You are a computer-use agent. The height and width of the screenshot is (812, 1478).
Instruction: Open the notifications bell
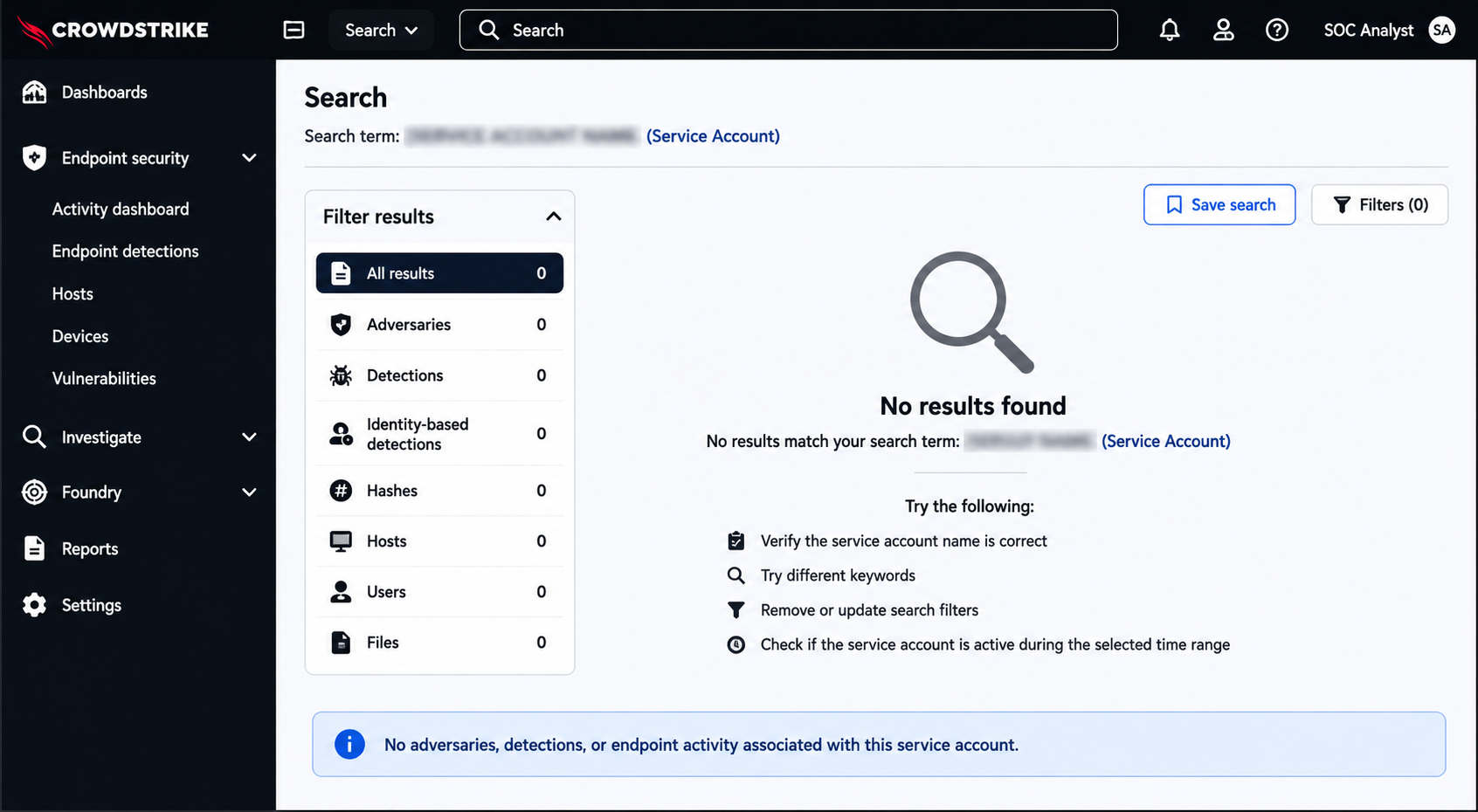[x=1170, y=30]
